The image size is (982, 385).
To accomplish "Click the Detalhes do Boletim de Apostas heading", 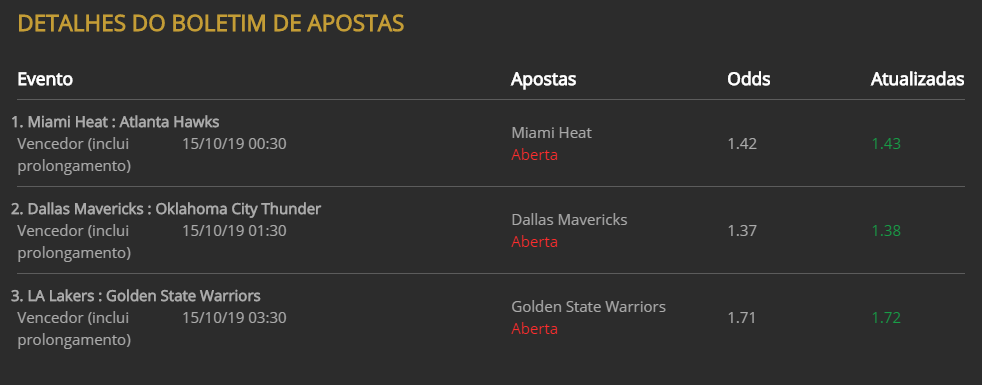I will point(211,23).
